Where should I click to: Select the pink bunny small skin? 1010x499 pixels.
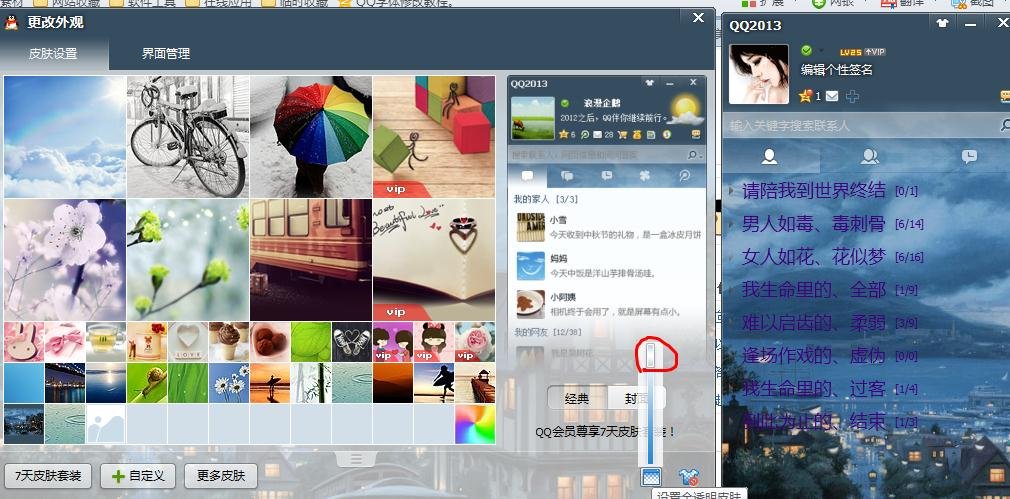[24, 342]
